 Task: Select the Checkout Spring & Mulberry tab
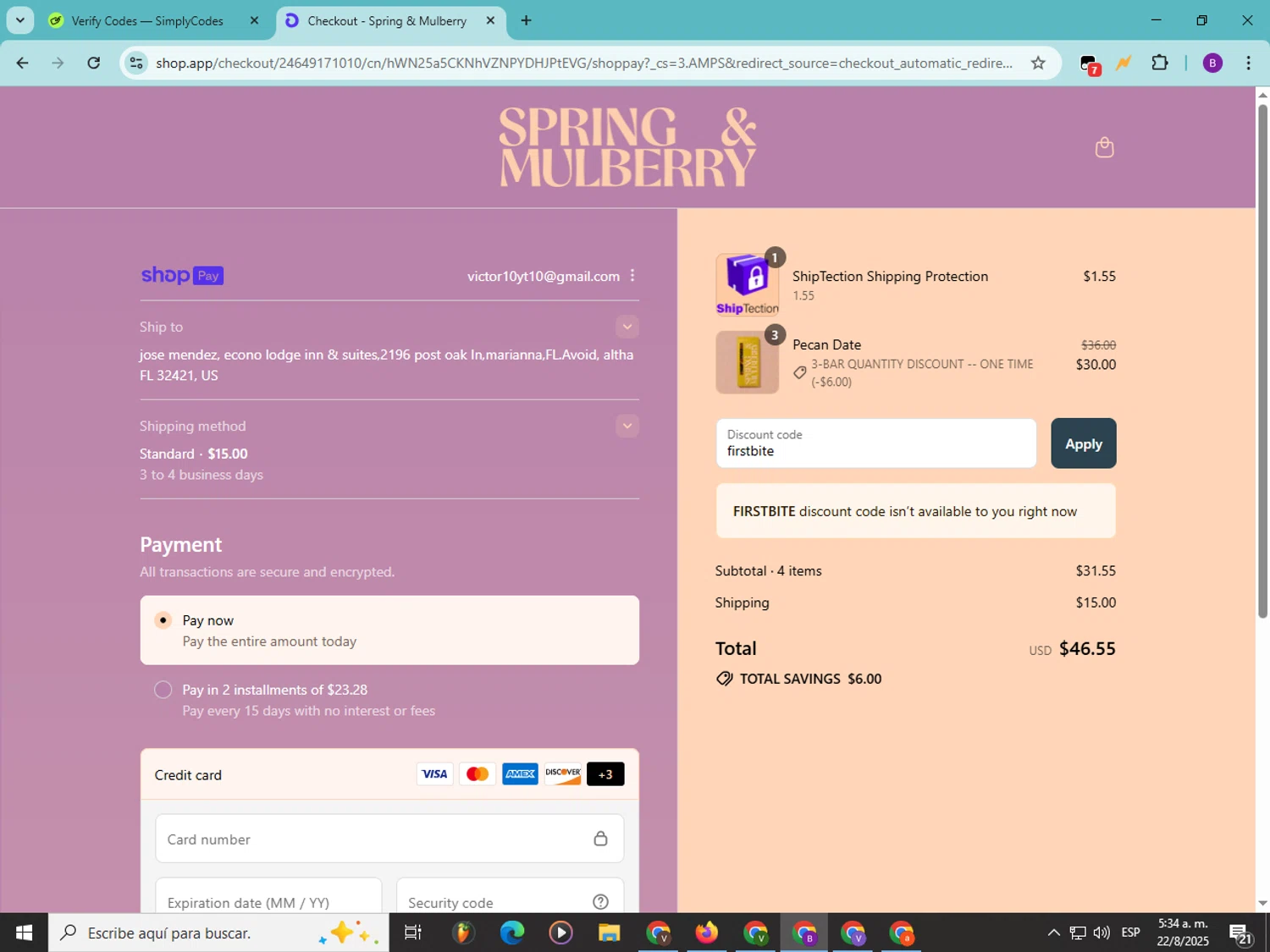(x=386, y=21)
